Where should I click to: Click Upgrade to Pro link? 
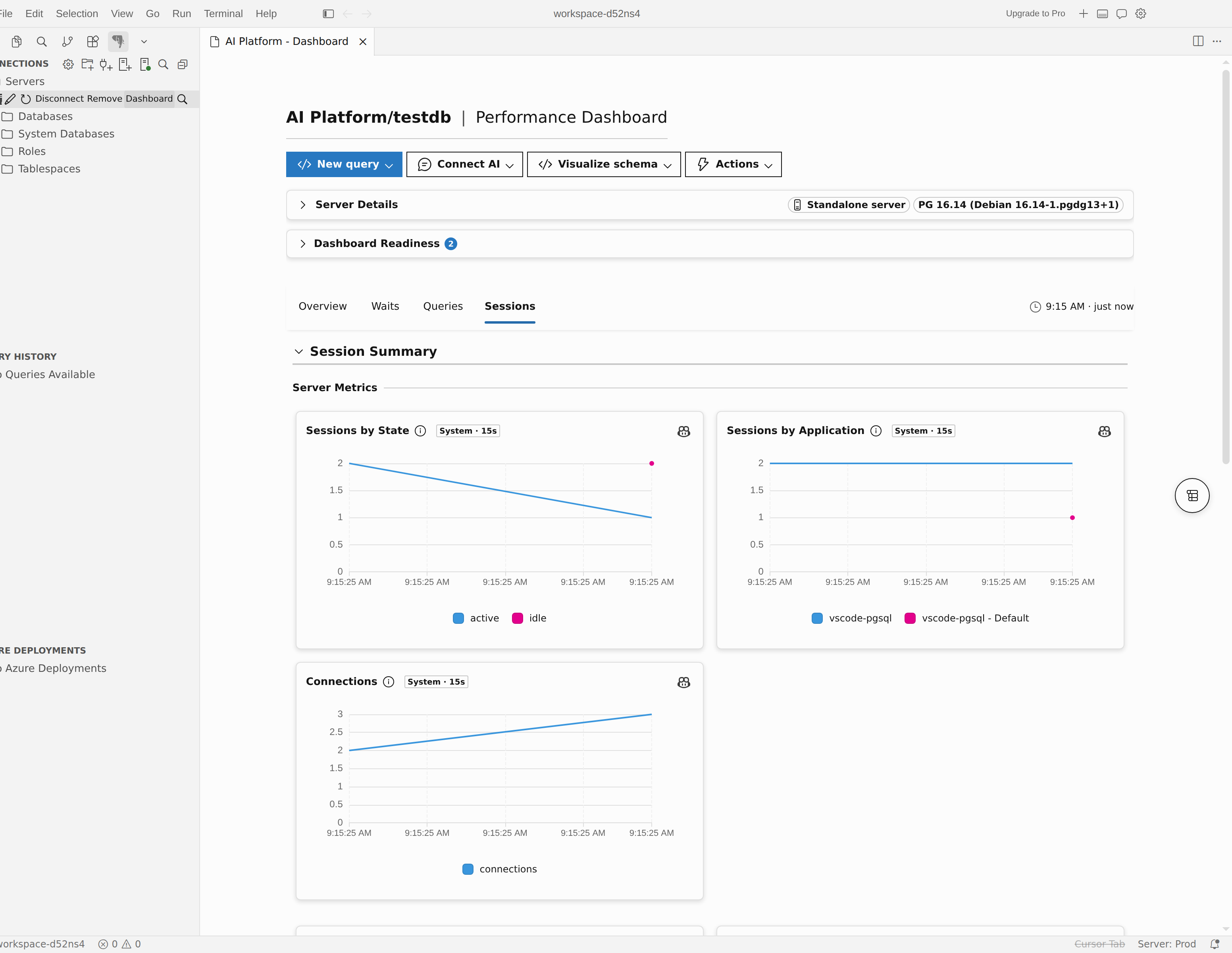click(x=1035, y=14)
